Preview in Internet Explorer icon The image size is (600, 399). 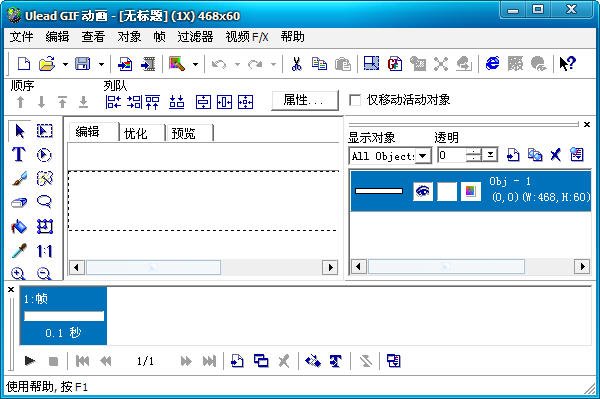(x=492, y=63)
